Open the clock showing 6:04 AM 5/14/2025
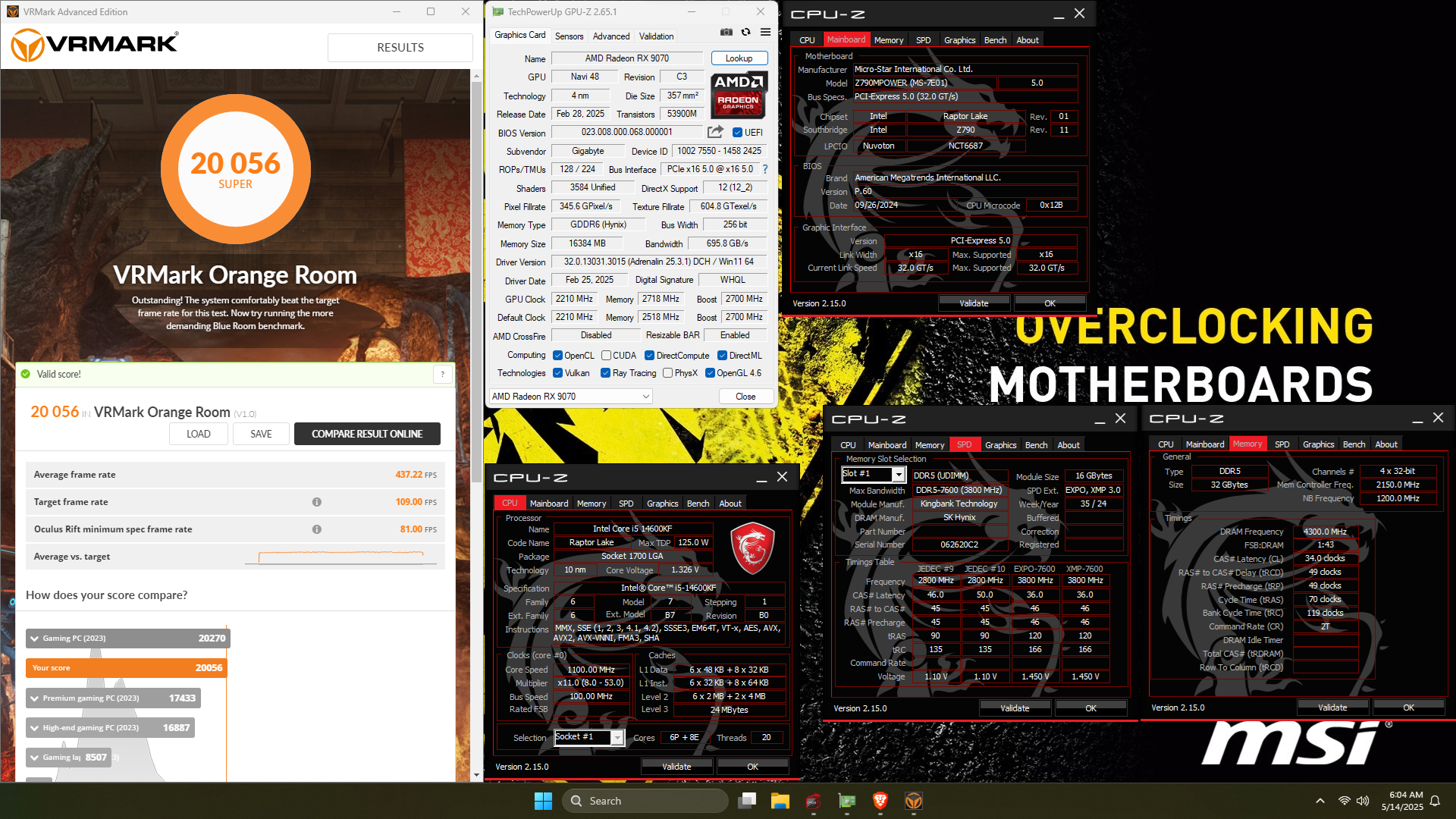The height and width of the screenshot is (819, 1456). point(1402,801)
